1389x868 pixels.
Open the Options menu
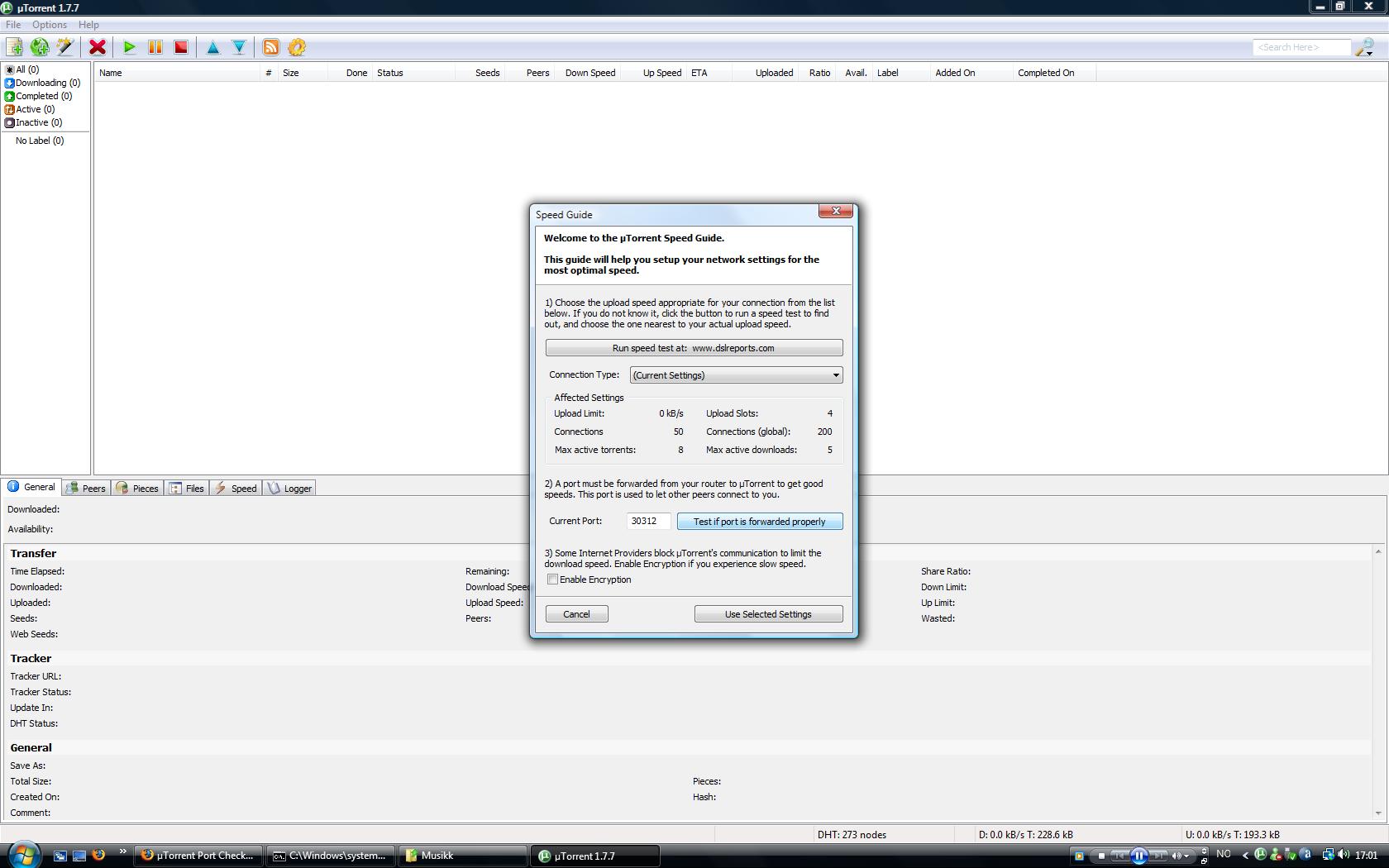tap(50, 25)
